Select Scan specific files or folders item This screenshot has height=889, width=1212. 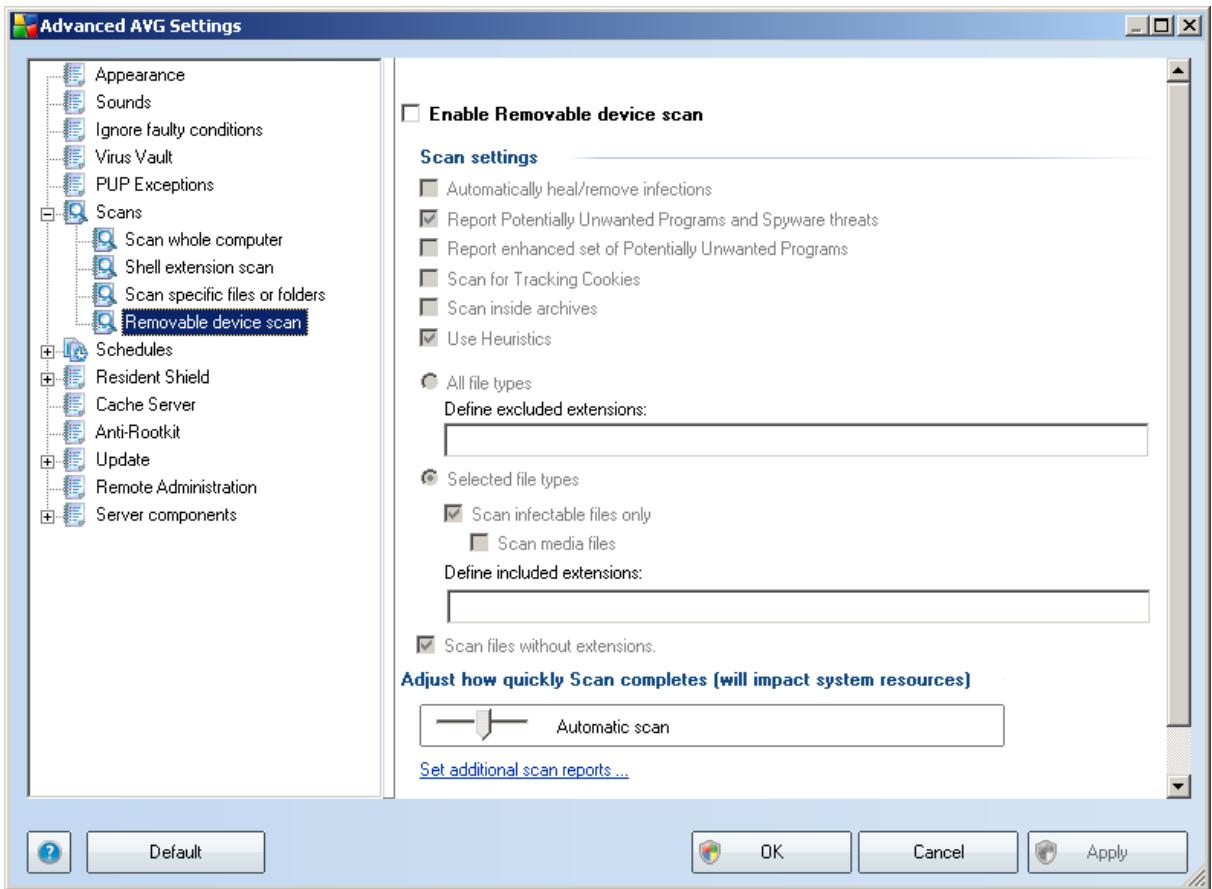pos(225,295)
